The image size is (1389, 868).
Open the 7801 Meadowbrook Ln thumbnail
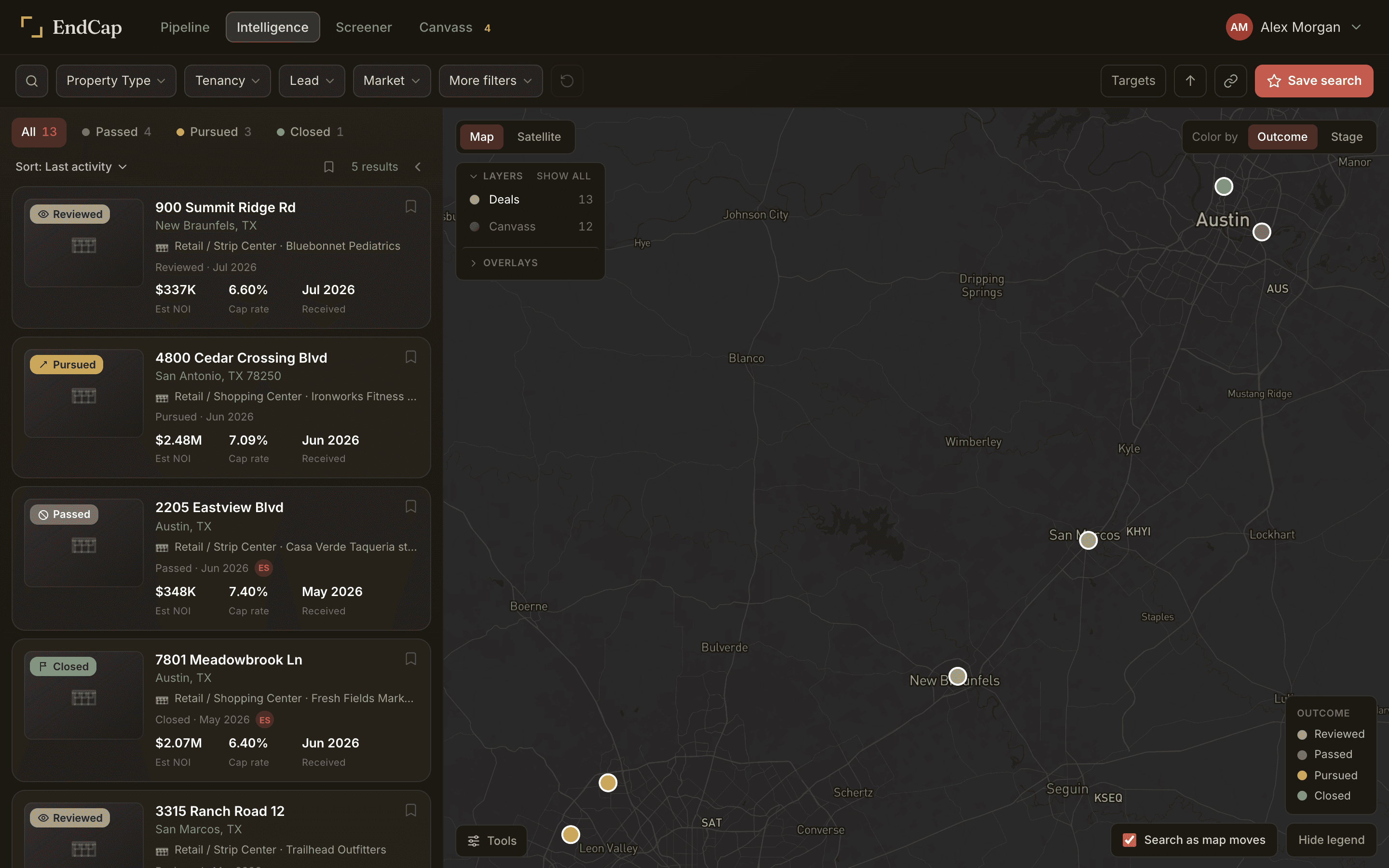coord(84,695)
